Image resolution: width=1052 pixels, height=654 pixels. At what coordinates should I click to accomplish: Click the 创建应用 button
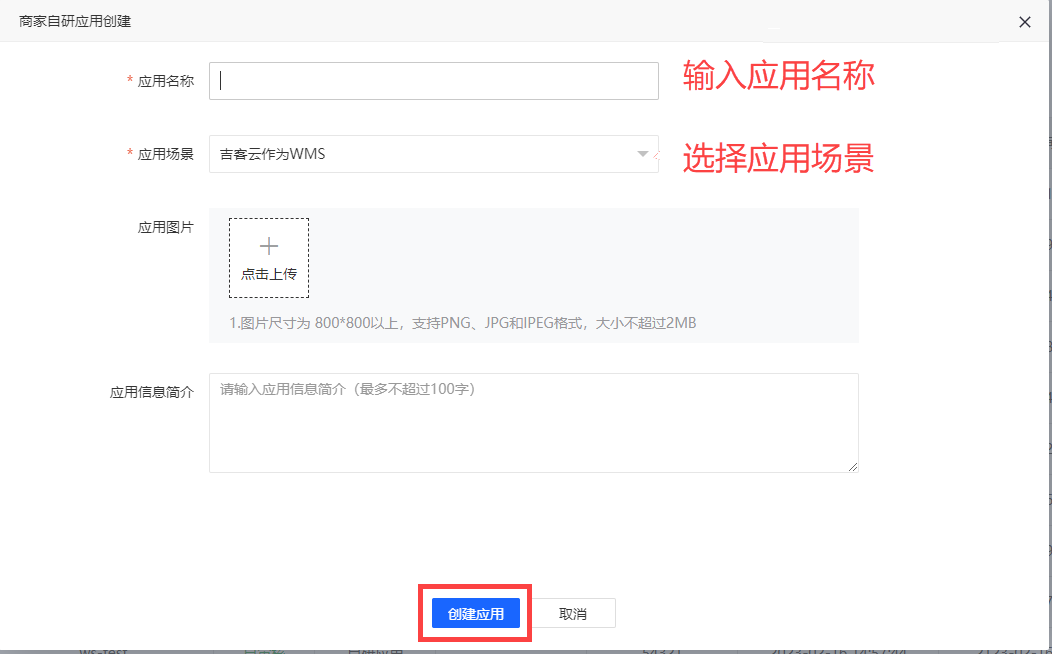tap(476, 613)
